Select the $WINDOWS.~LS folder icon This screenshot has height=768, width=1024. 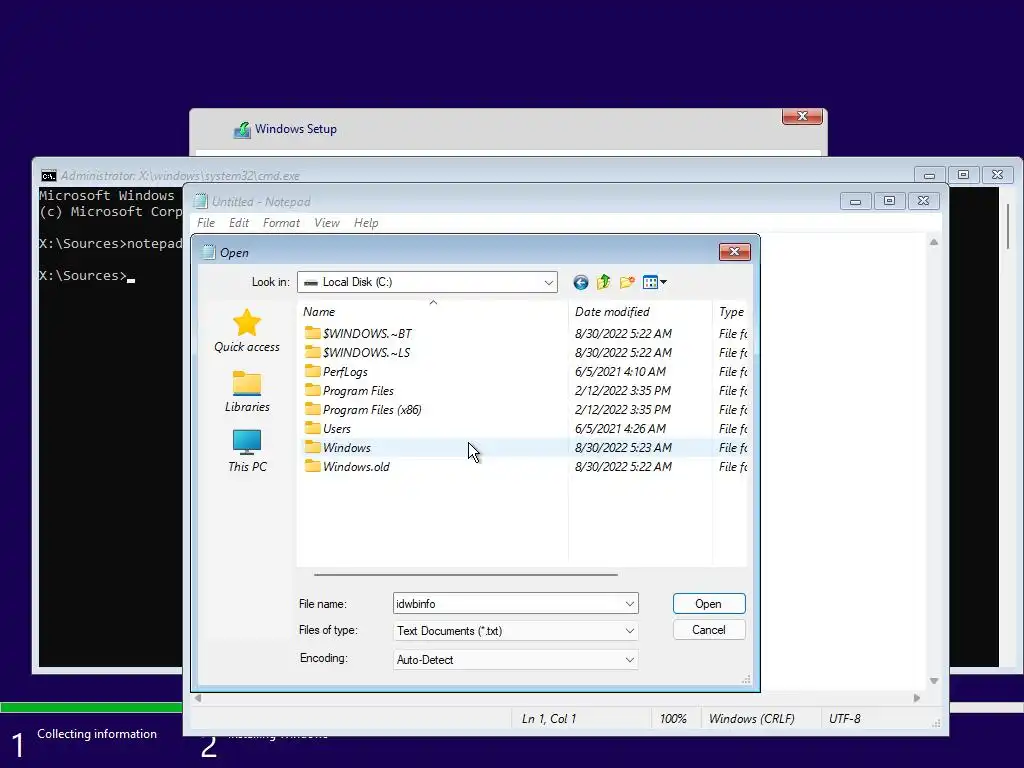[313, 352]
